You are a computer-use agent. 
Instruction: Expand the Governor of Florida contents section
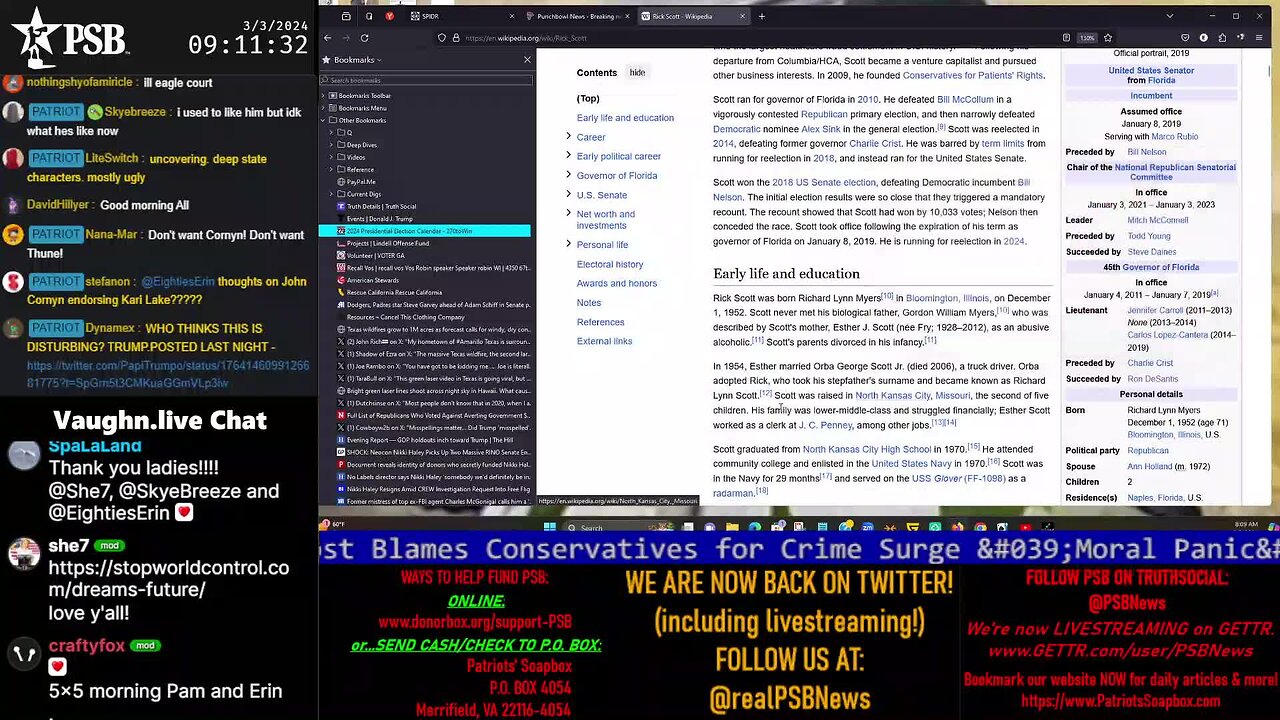click(568, 175)
